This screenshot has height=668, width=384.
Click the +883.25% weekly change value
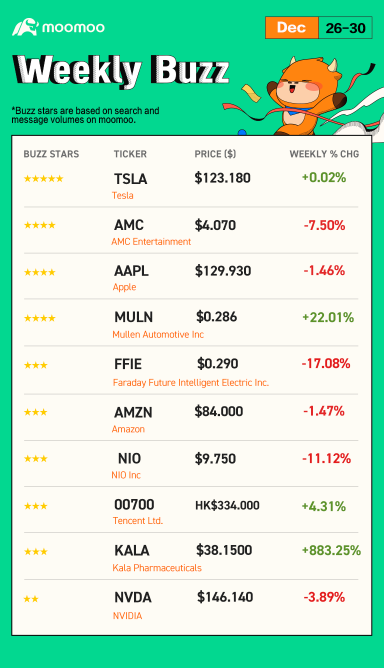click(331, 550)
